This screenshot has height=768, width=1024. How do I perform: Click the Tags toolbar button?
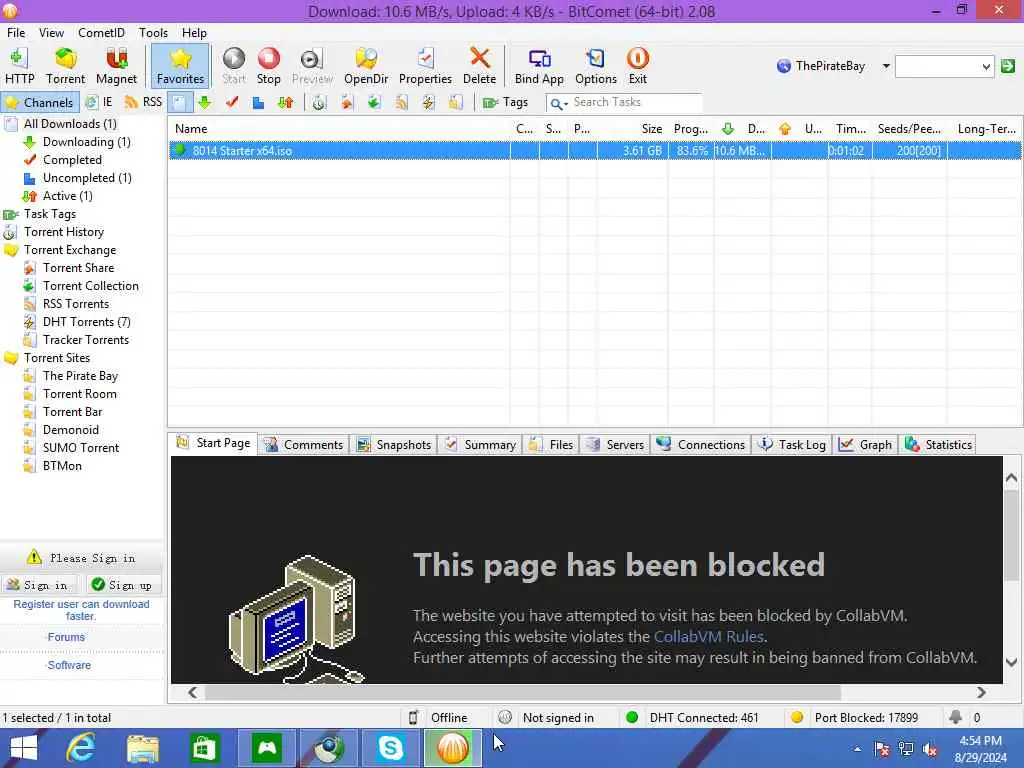click(505, 103)
